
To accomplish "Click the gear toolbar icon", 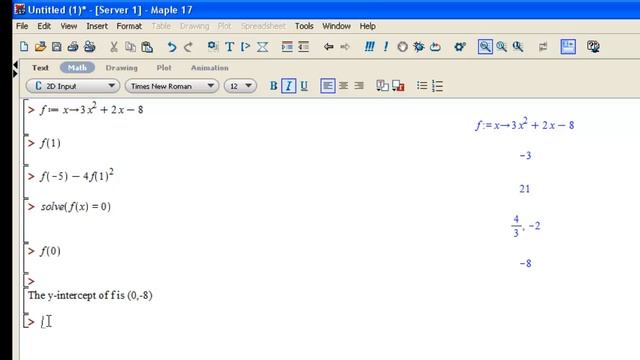I will click(460, 47).
